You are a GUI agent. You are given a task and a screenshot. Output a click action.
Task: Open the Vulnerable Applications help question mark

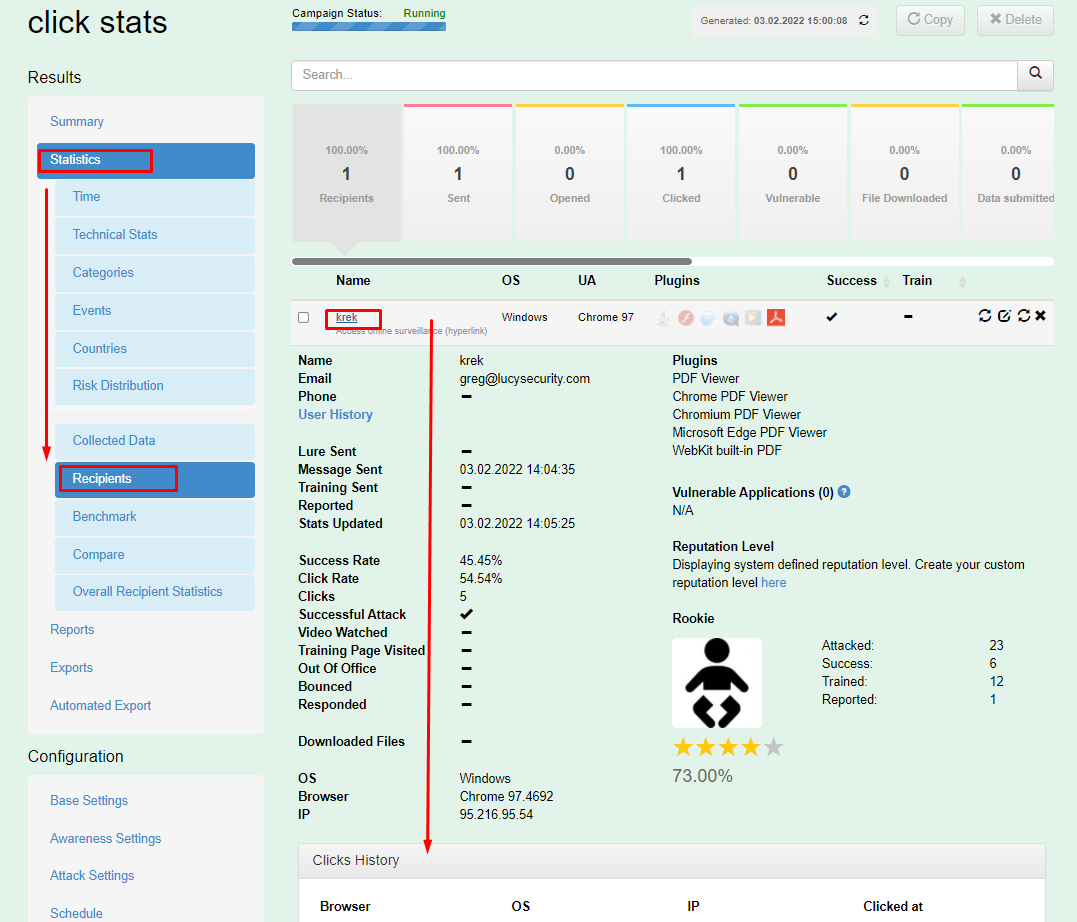click(x=844, y=492)
